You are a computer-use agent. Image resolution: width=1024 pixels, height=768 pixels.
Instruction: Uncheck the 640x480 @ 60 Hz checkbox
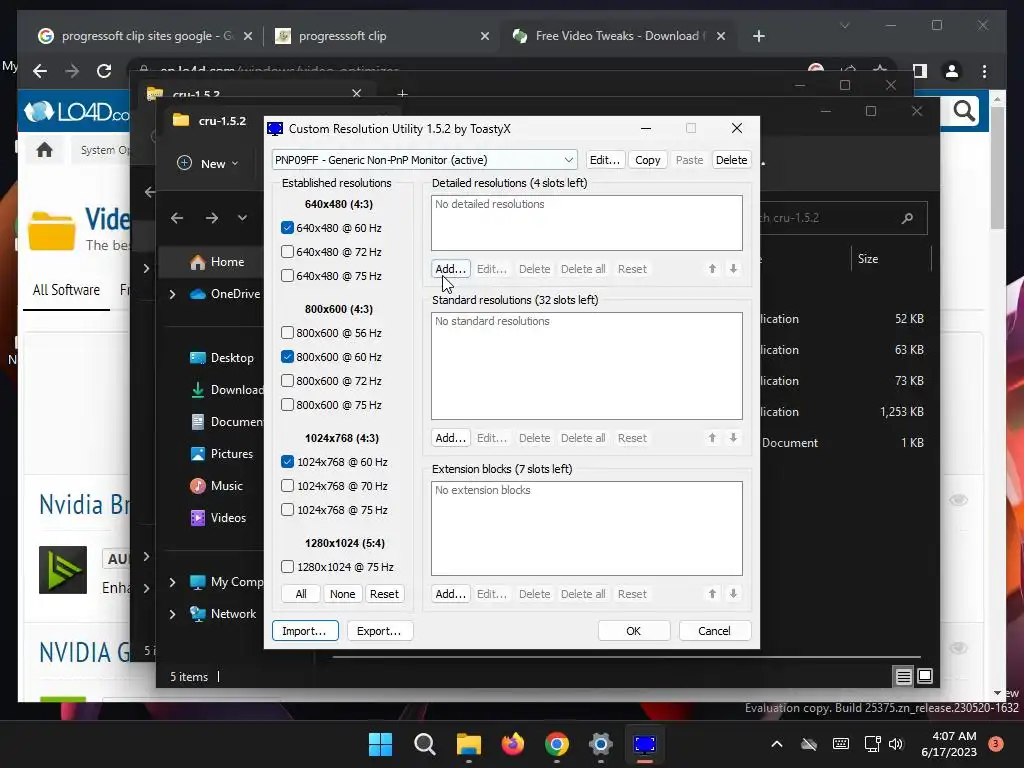[287, 228]
